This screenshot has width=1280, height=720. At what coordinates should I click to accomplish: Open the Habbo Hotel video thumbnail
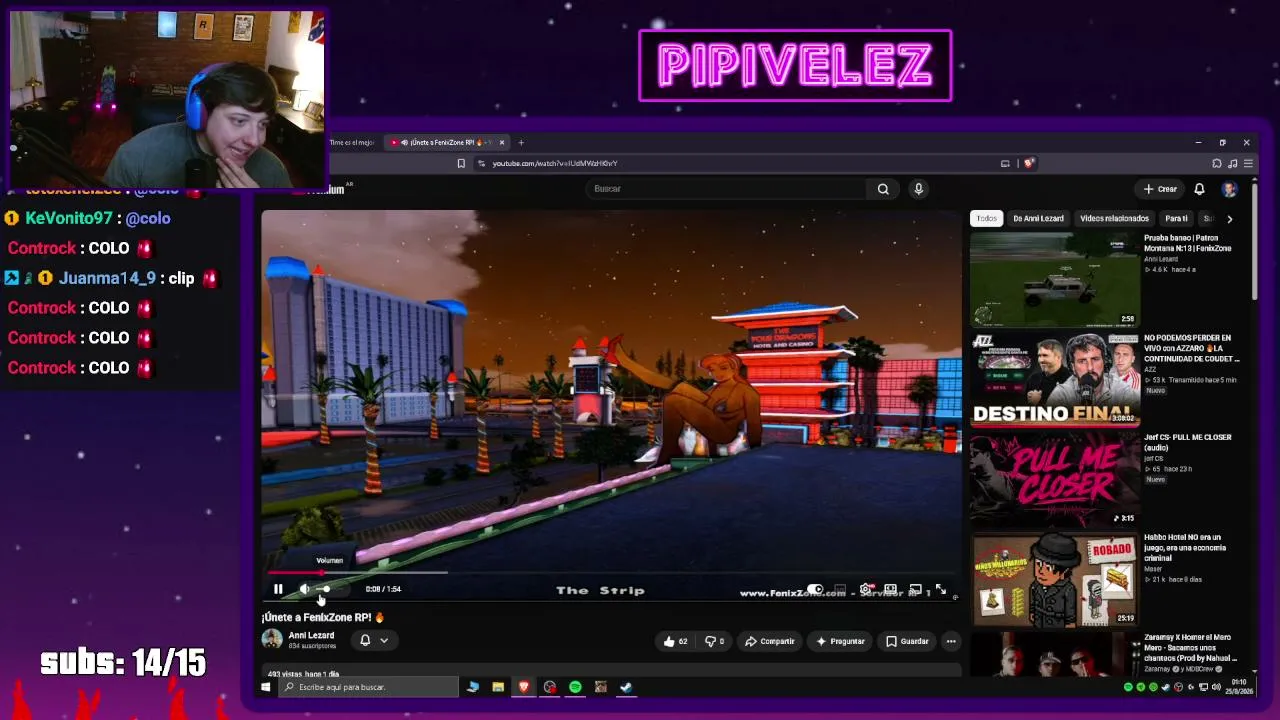click(1055, 579)
